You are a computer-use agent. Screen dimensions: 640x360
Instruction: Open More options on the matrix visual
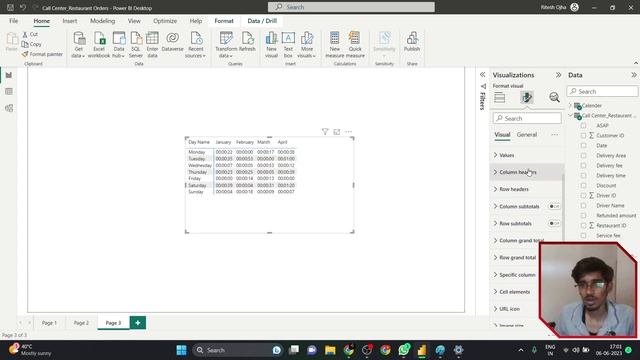tap(348, 131)
